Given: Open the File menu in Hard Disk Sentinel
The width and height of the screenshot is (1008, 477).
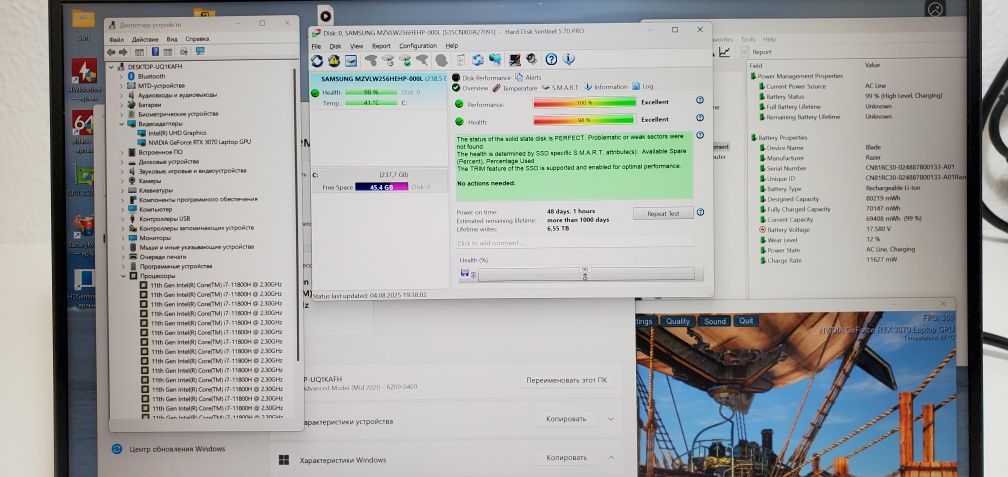Looking at the screenshot, I should click(x=316, y=46).
